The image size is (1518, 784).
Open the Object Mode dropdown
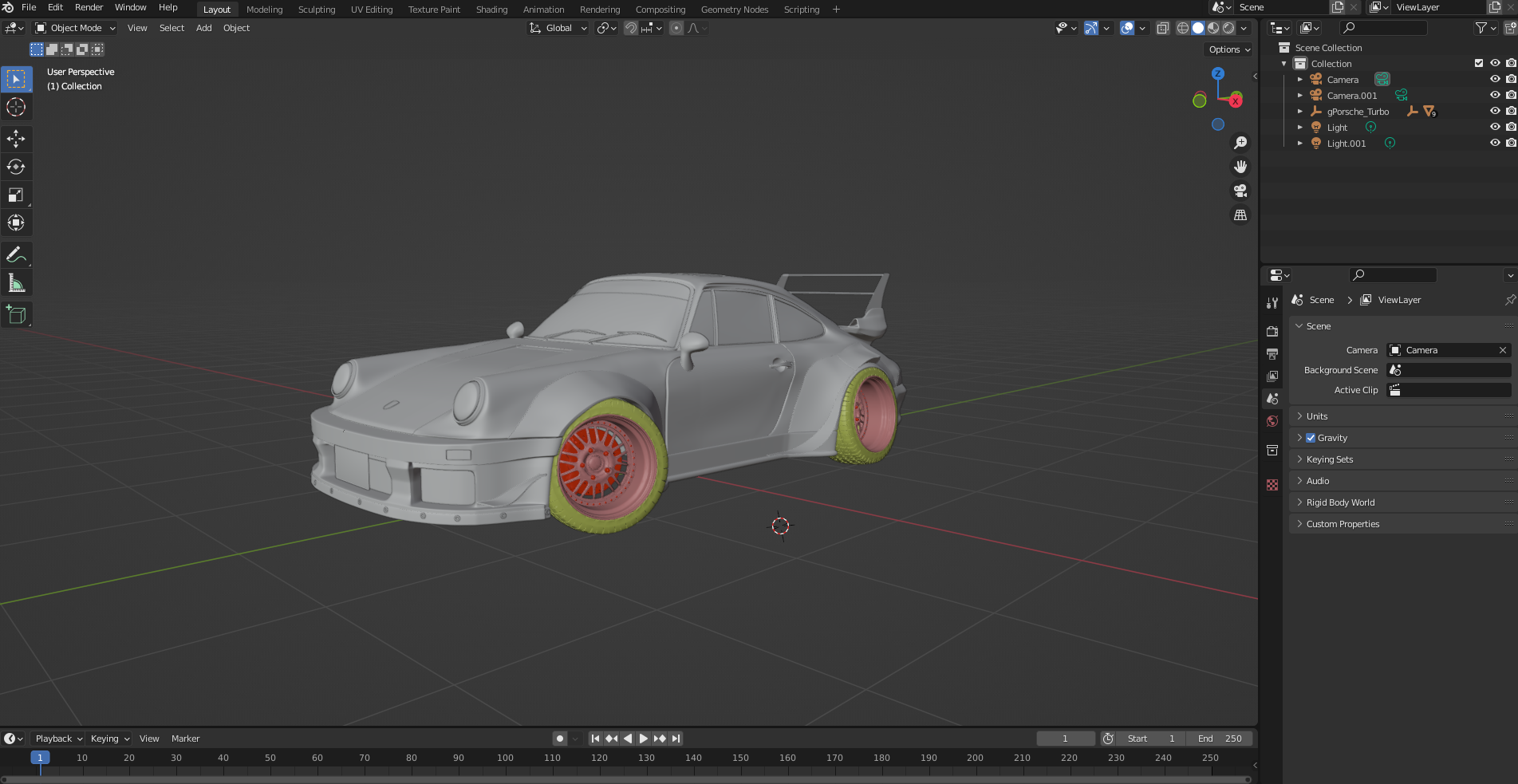click(x=76, y=28)
